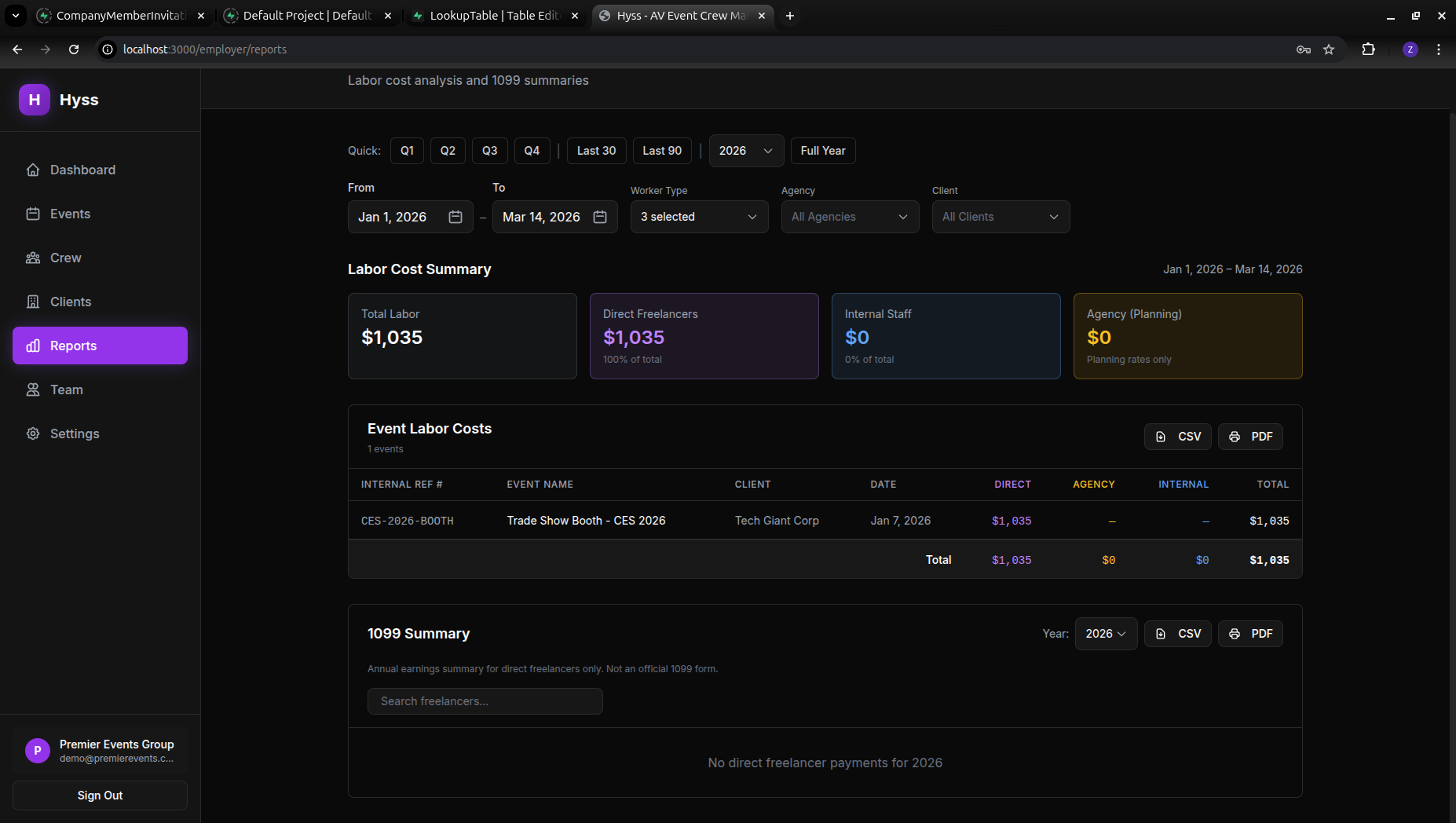Switch to LookupTable Table Editor tab
The image size is (1456, 823).
[494, 16]
